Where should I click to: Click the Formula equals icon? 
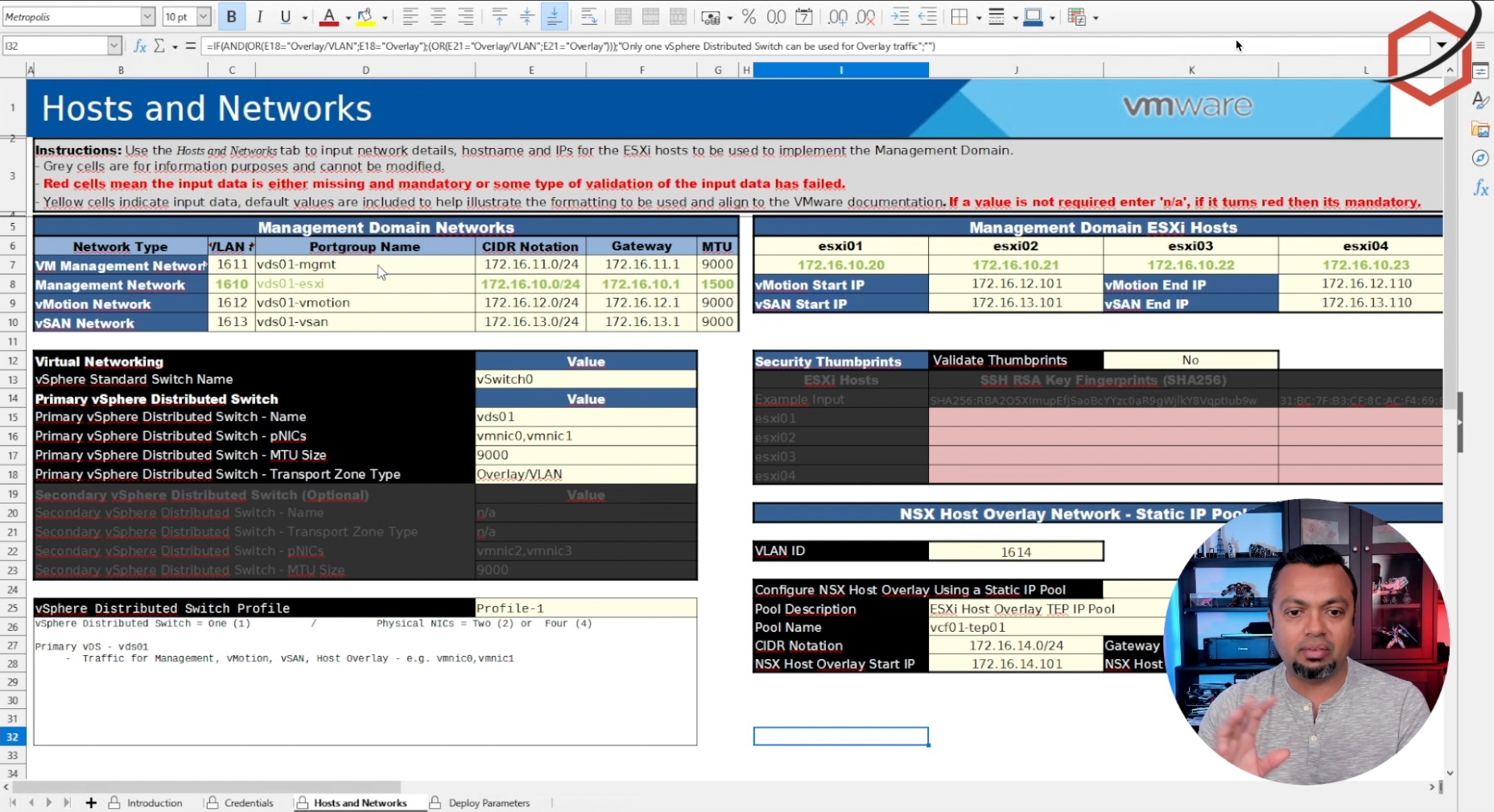tap(191, 46)
